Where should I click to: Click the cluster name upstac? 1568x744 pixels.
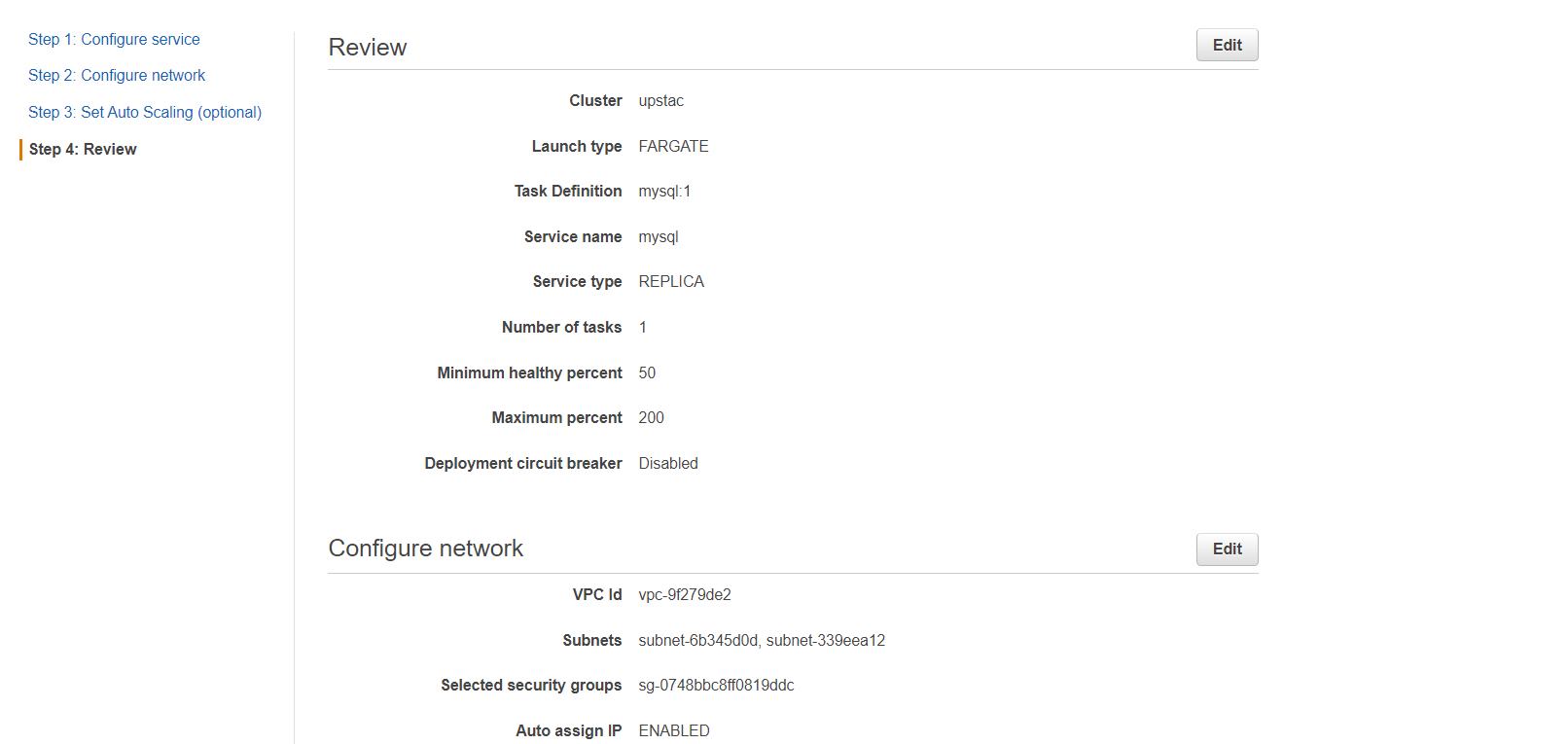tap(661, 100)
